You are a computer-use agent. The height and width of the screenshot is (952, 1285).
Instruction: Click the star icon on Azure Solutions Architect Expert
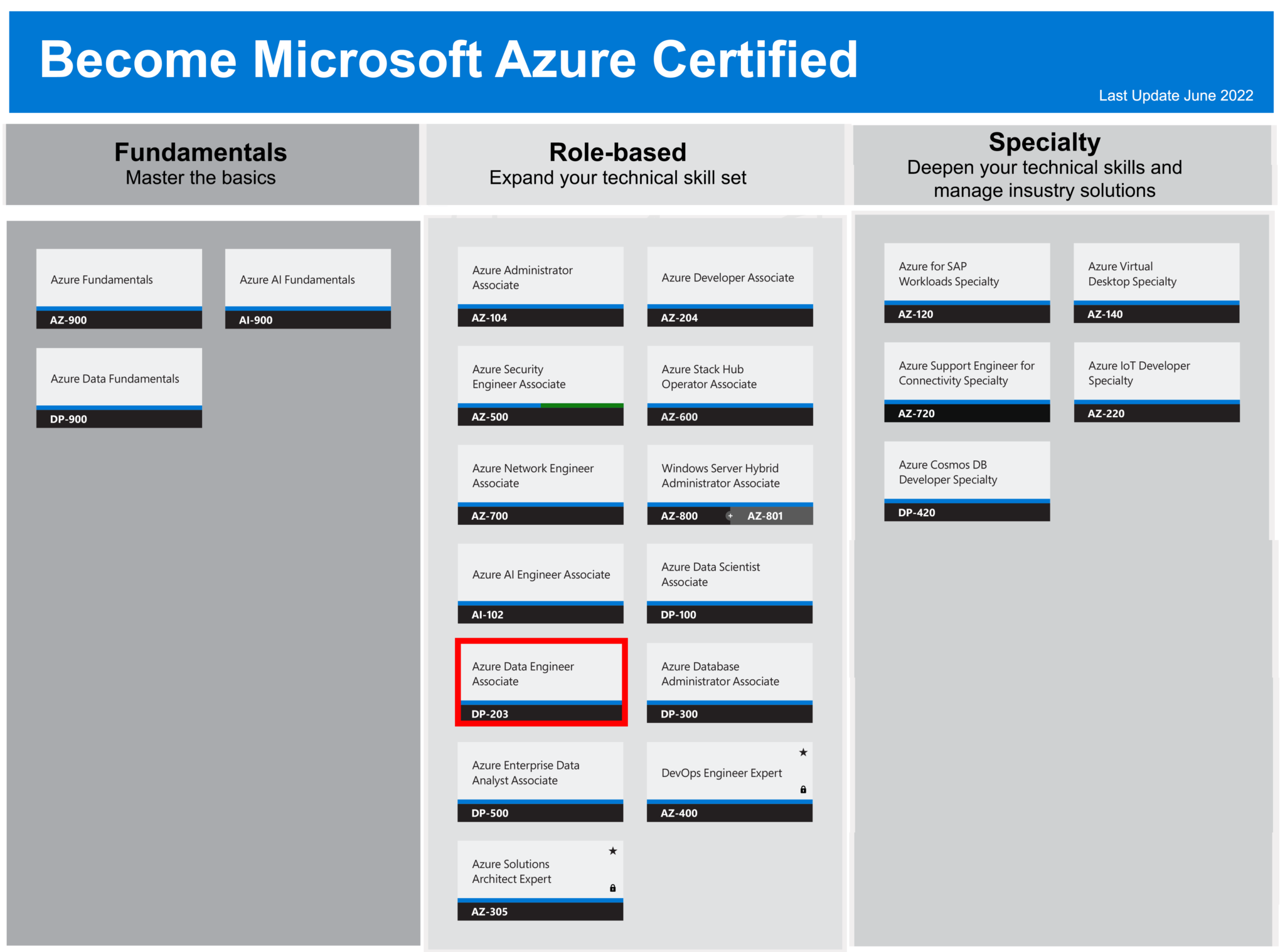point(612,851)
